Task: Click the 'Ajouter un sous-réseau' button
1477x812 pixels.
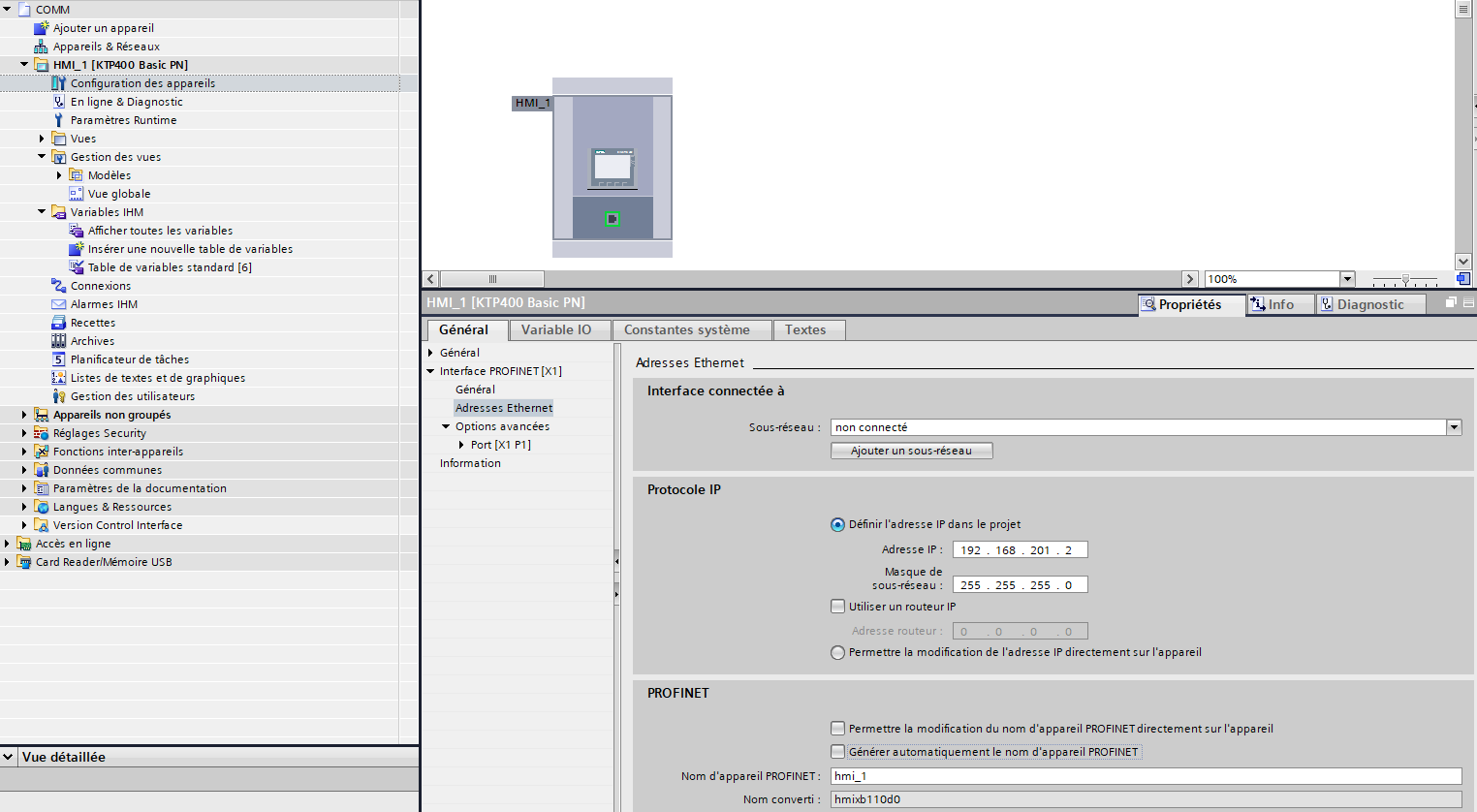Action: [x=911, y=451]
